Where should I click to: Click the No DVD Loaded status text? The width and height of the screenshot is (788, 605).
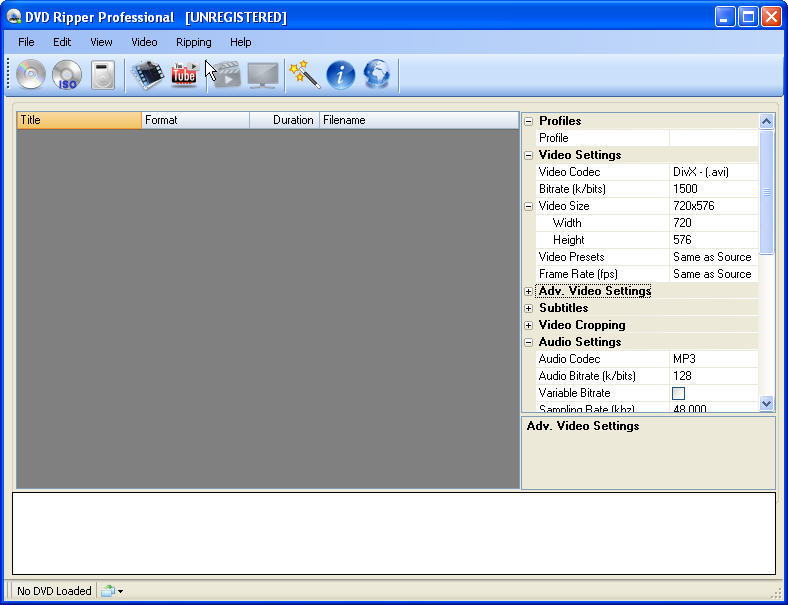coord(54,591)
